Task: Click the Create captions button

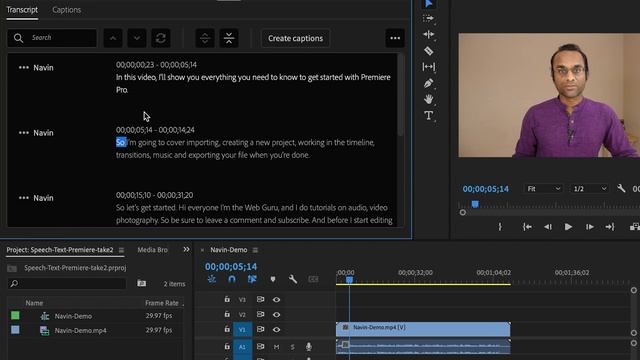Action: (x=296, y=38)
